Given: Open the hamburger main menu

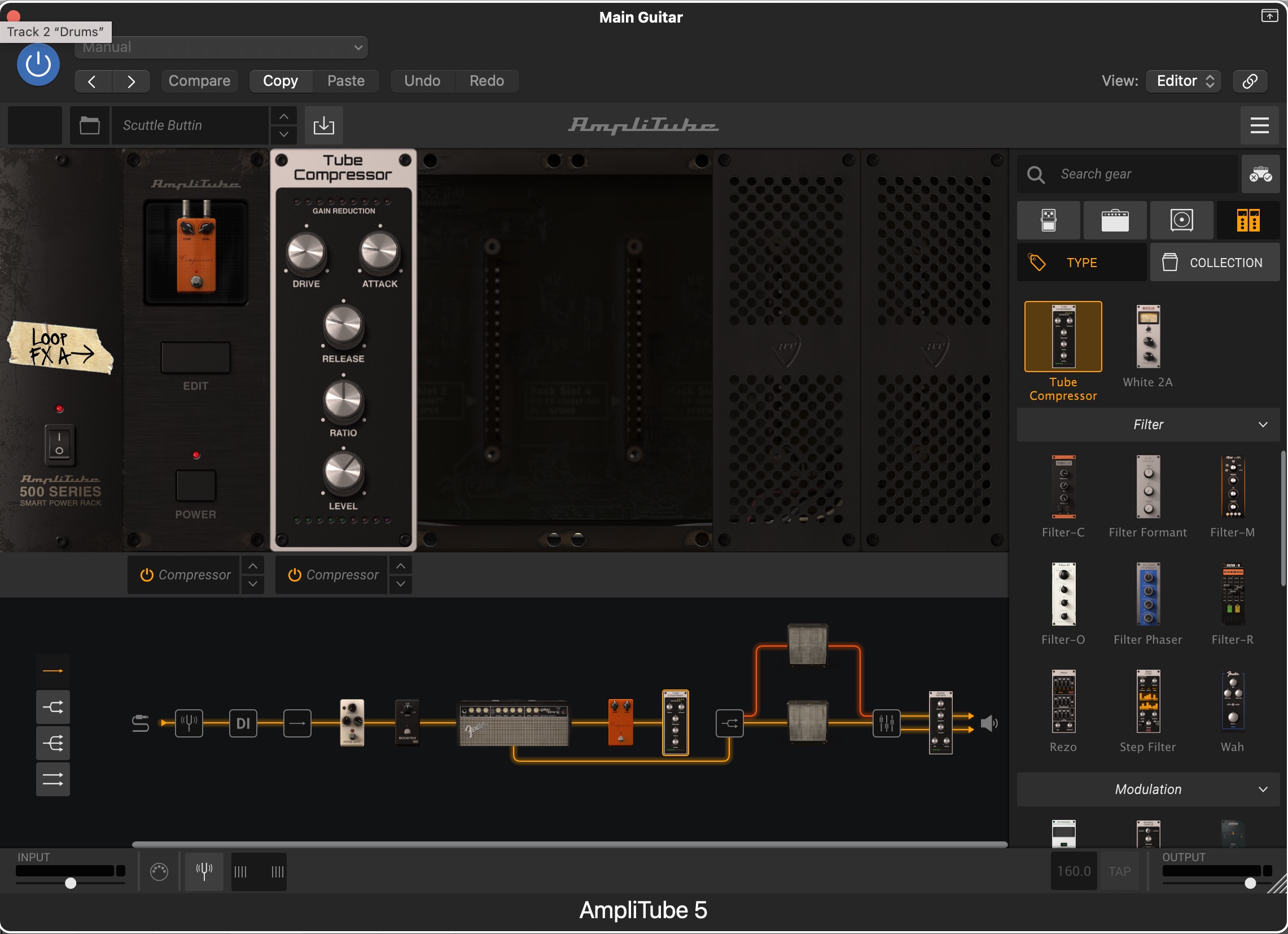Looking at the screenshot, I should (1260, 125).
